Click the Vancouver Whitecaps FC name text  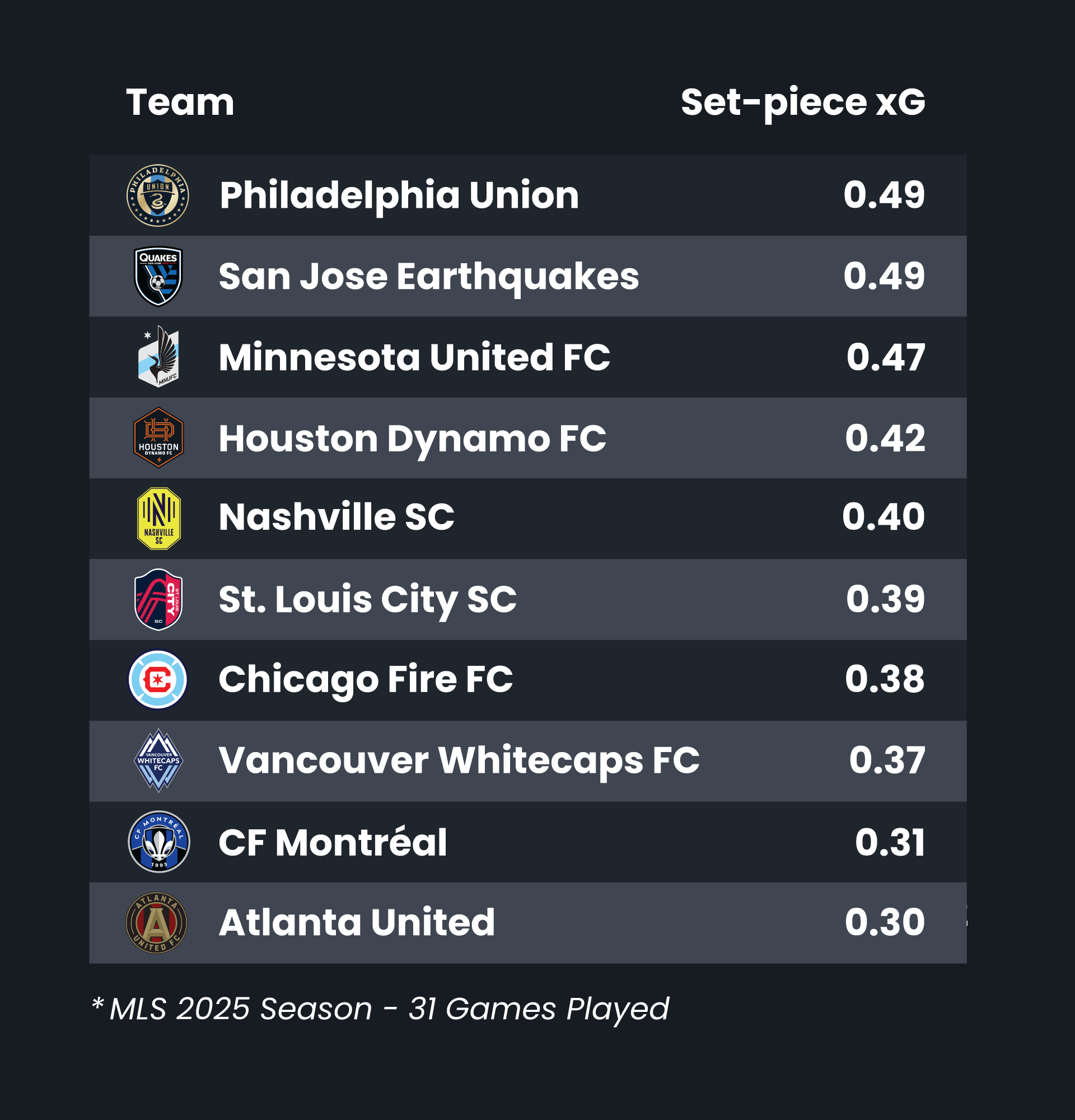coord(459,760)
